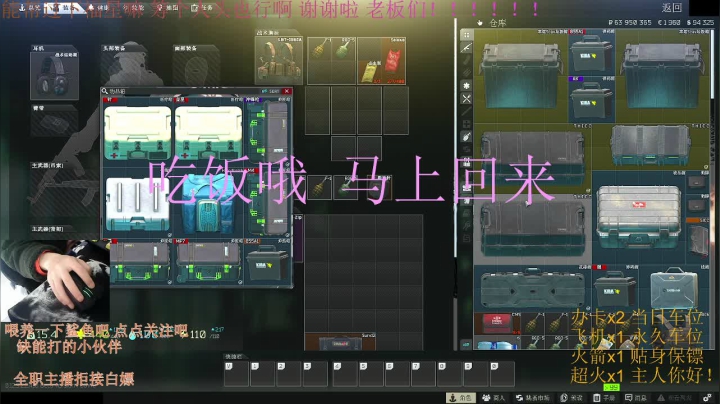Select quick slot V

point(236,374)
